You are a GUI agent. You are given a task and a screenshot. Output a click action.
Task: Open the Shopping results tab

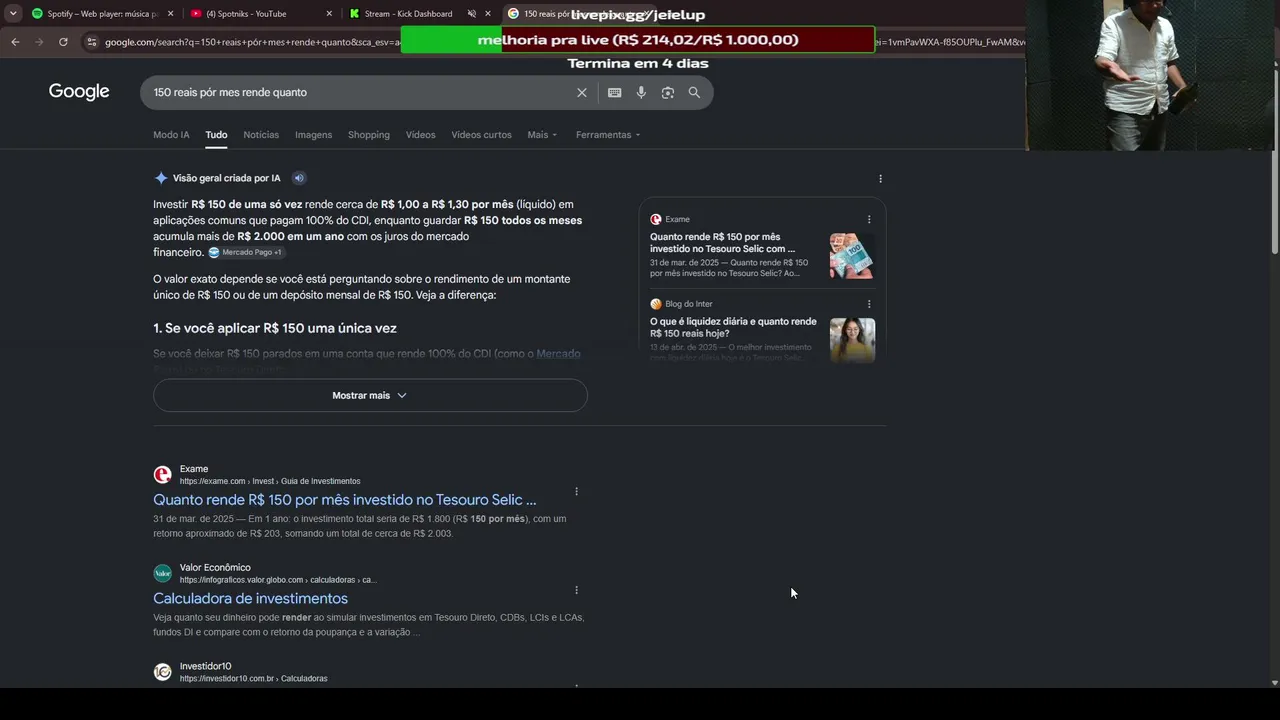369,135
